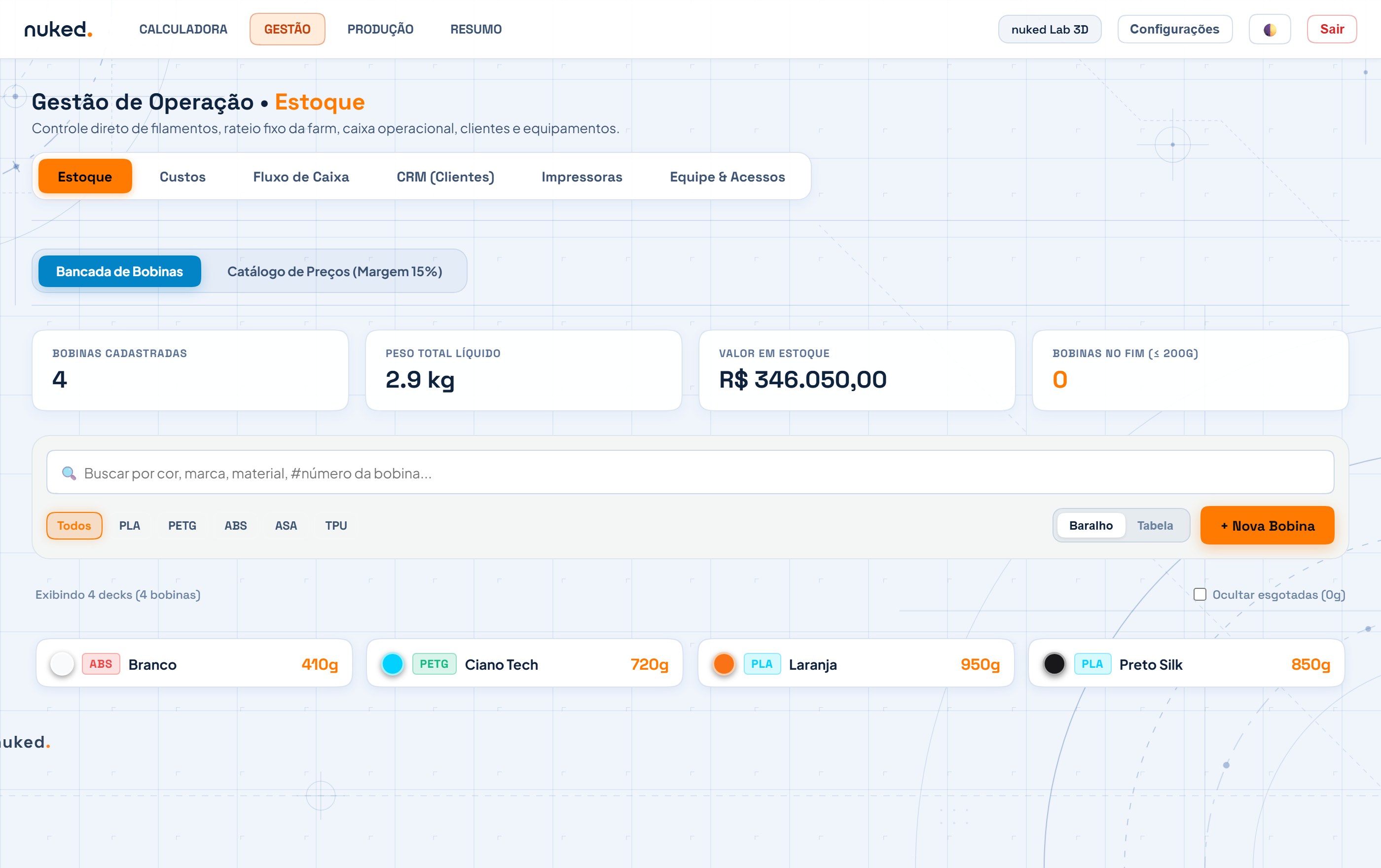
Task: Select the Todos material filter
Action: [74, 525]
